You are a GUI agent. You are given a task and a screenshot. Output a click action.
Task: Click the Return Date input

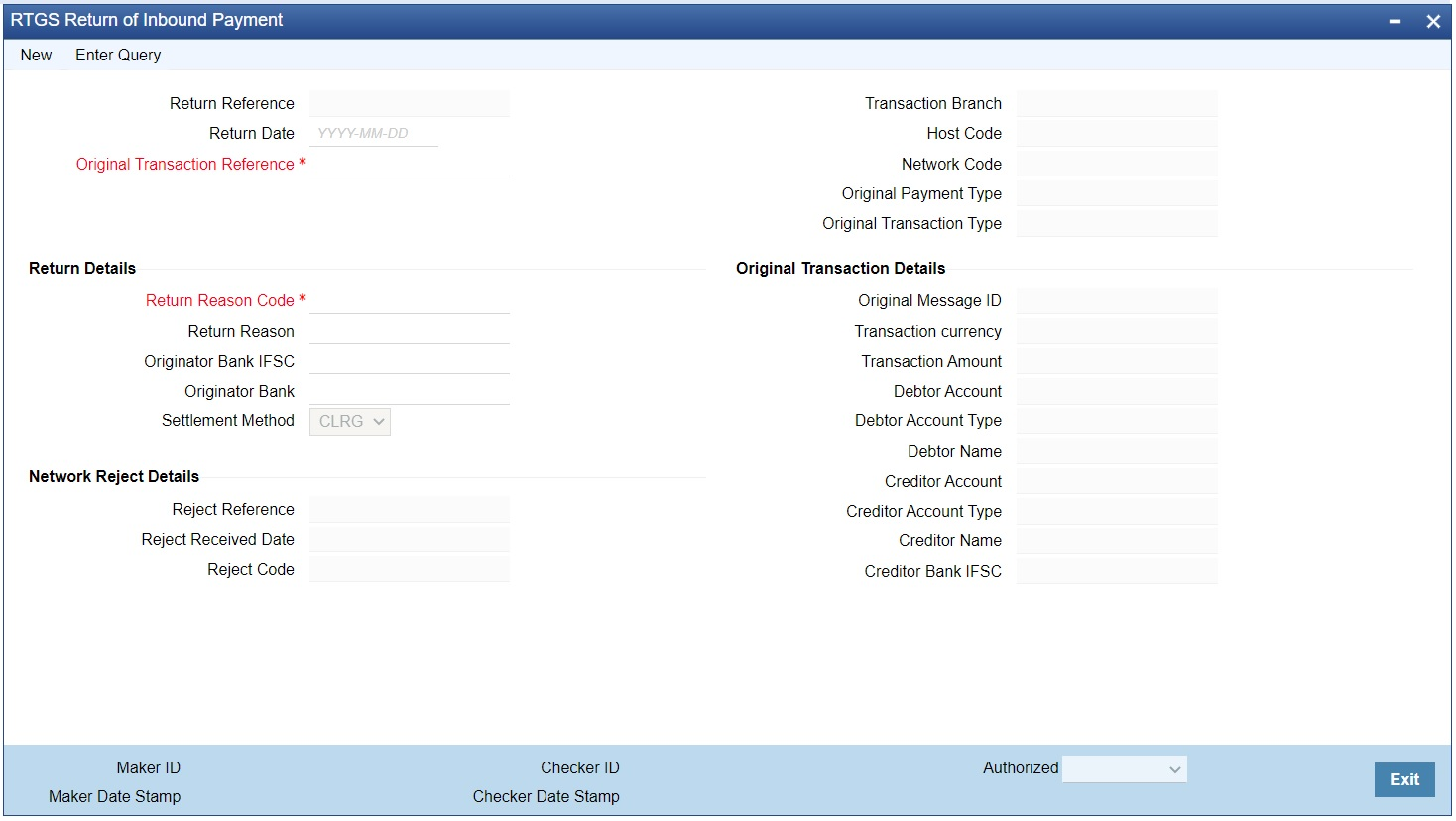[374, 134]
